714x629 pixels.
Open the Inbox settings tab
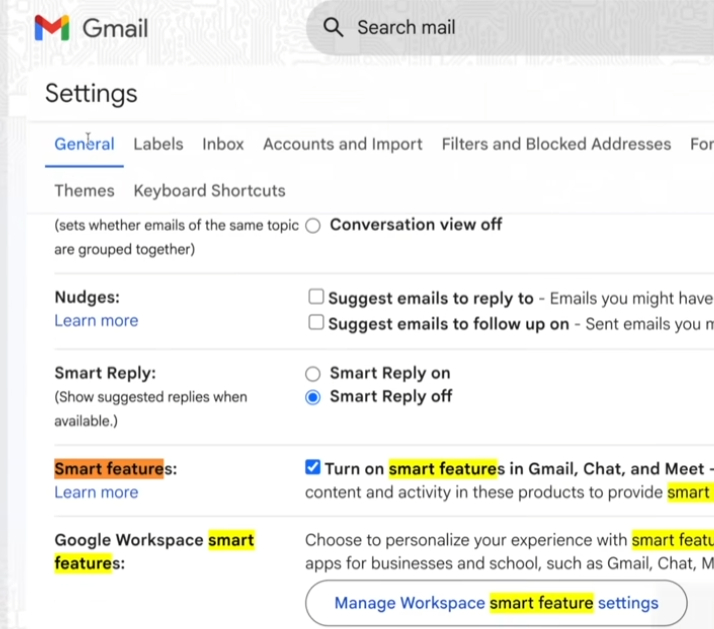pyautogui.click(x=223, y=144)
